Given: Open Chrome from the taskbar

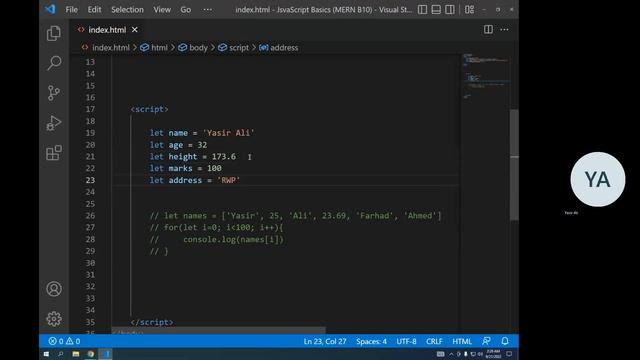Looking at the screenshot, I should point(91,354).
